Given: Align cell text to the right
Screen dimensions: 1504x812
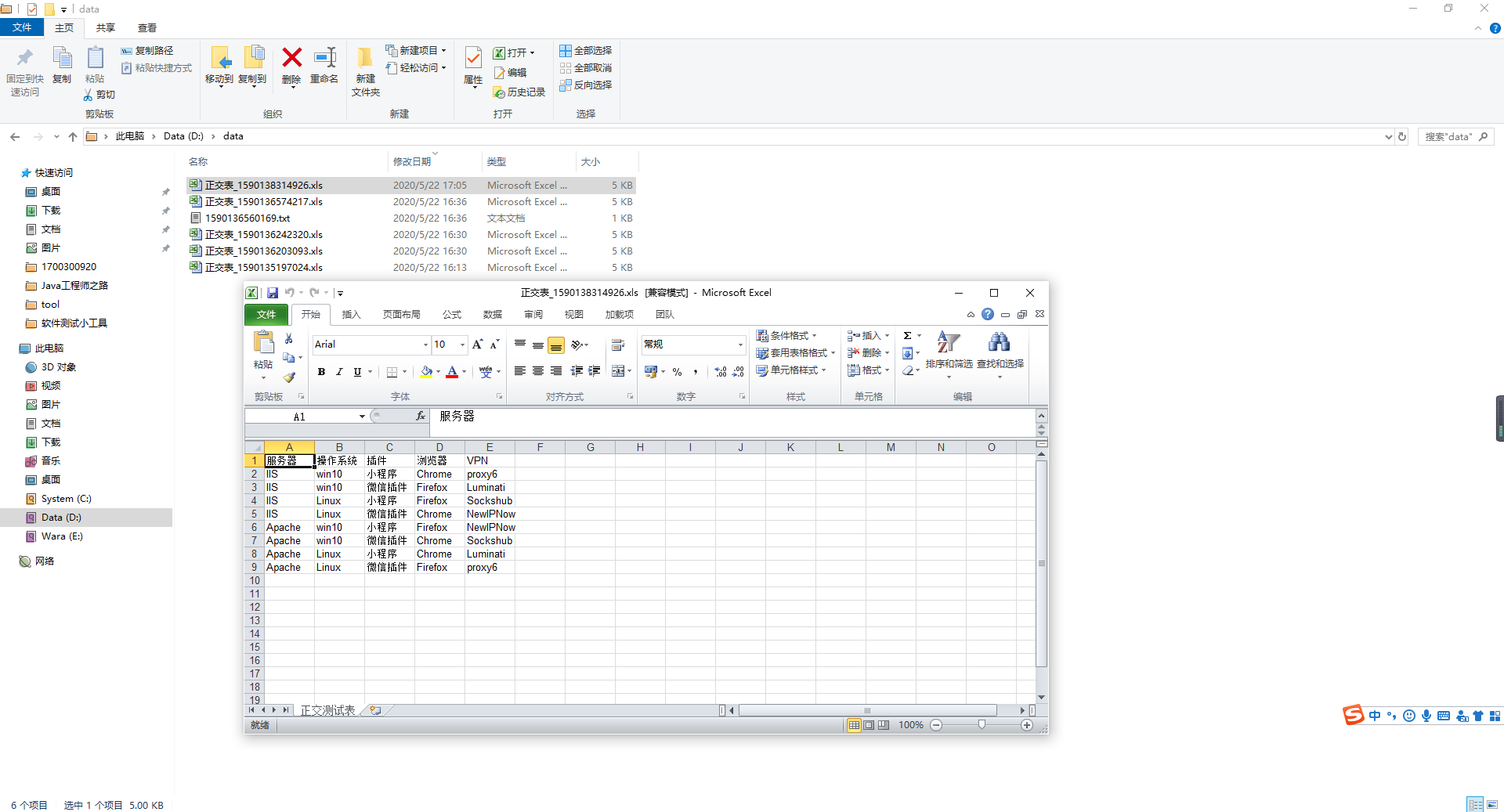Looking at the screenshot, I should click(x=555, y=371).
